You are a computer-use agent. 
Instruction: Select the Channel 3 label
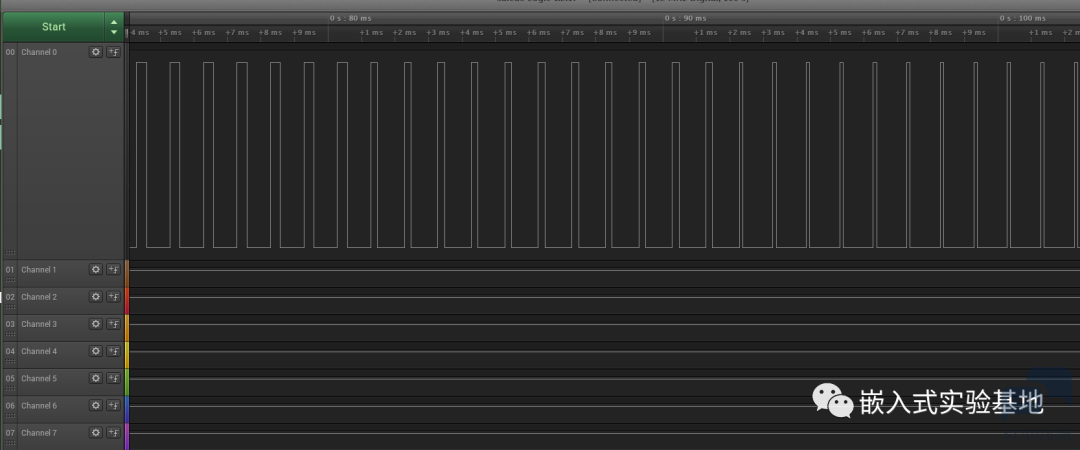point(39,324)
